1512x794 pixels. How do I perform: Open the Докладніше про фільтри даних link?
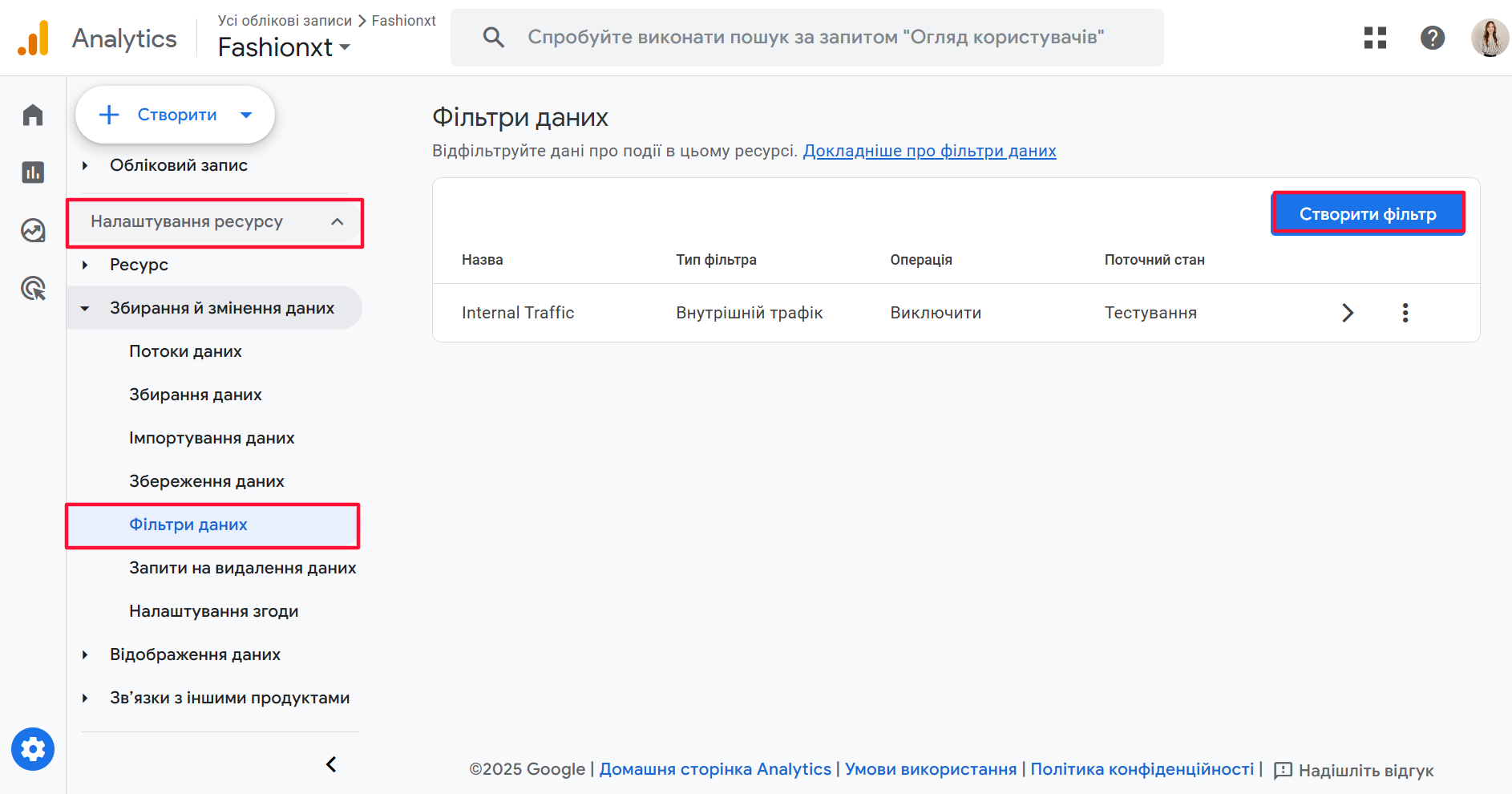(929, 151)
